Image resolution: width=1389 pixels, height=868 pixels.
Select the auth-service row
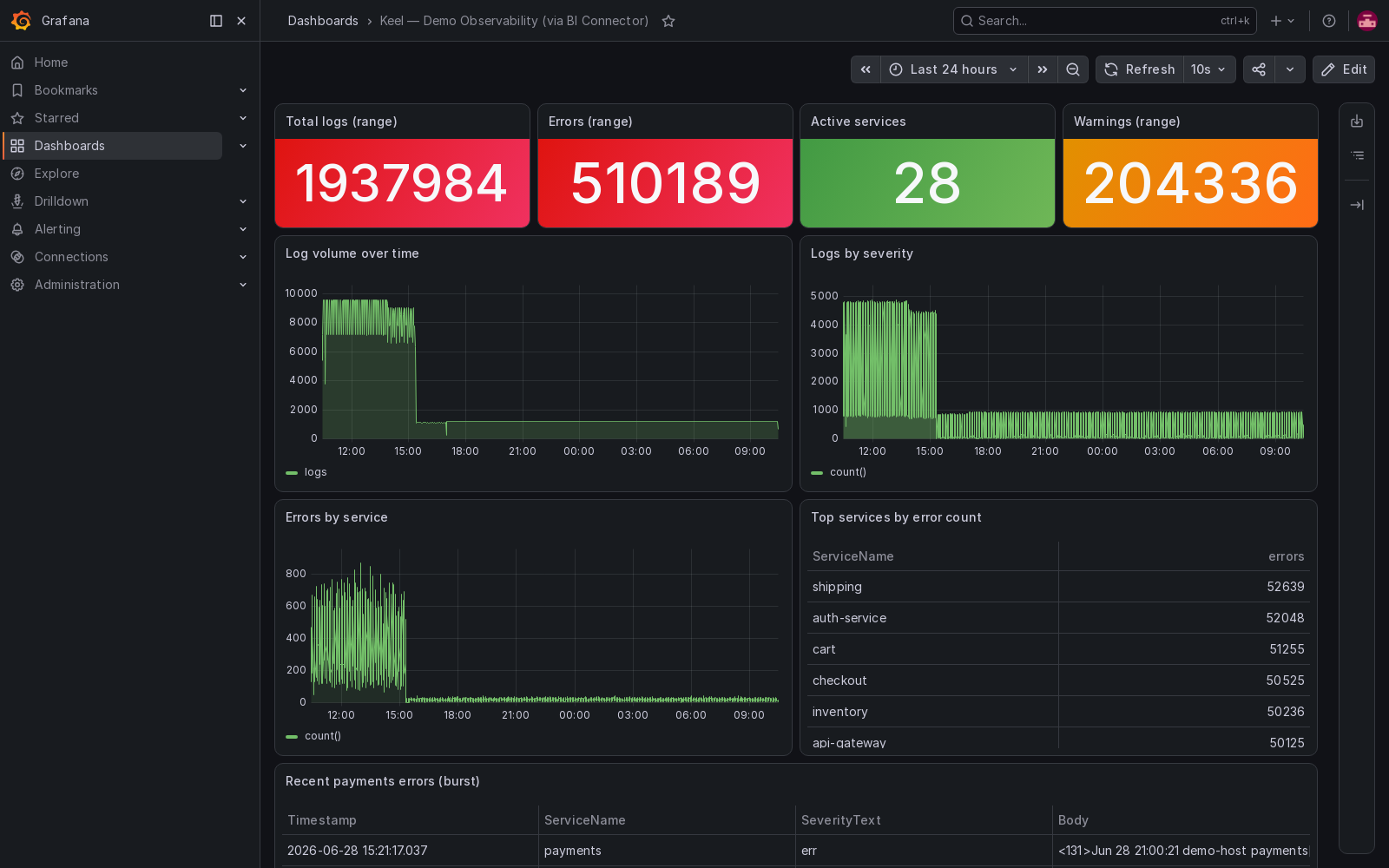click(x=1058, y=618)
